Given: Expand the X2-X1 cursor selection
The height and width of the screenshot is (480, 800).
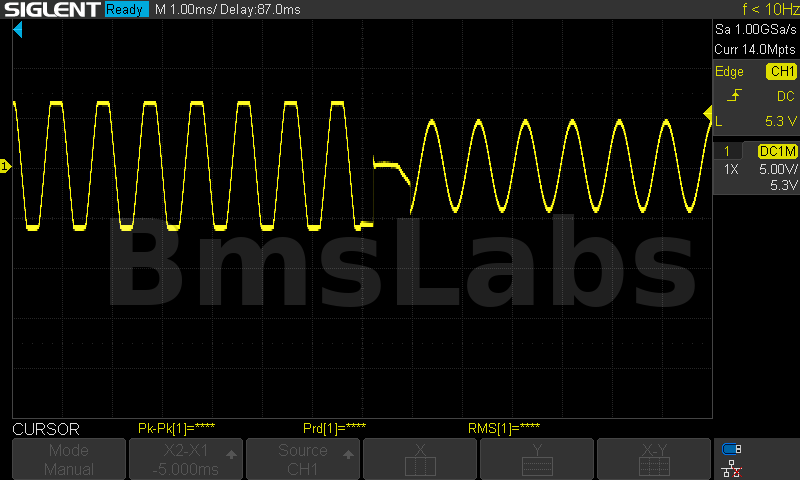Looking at the screenshot, I should coord(186,459).
